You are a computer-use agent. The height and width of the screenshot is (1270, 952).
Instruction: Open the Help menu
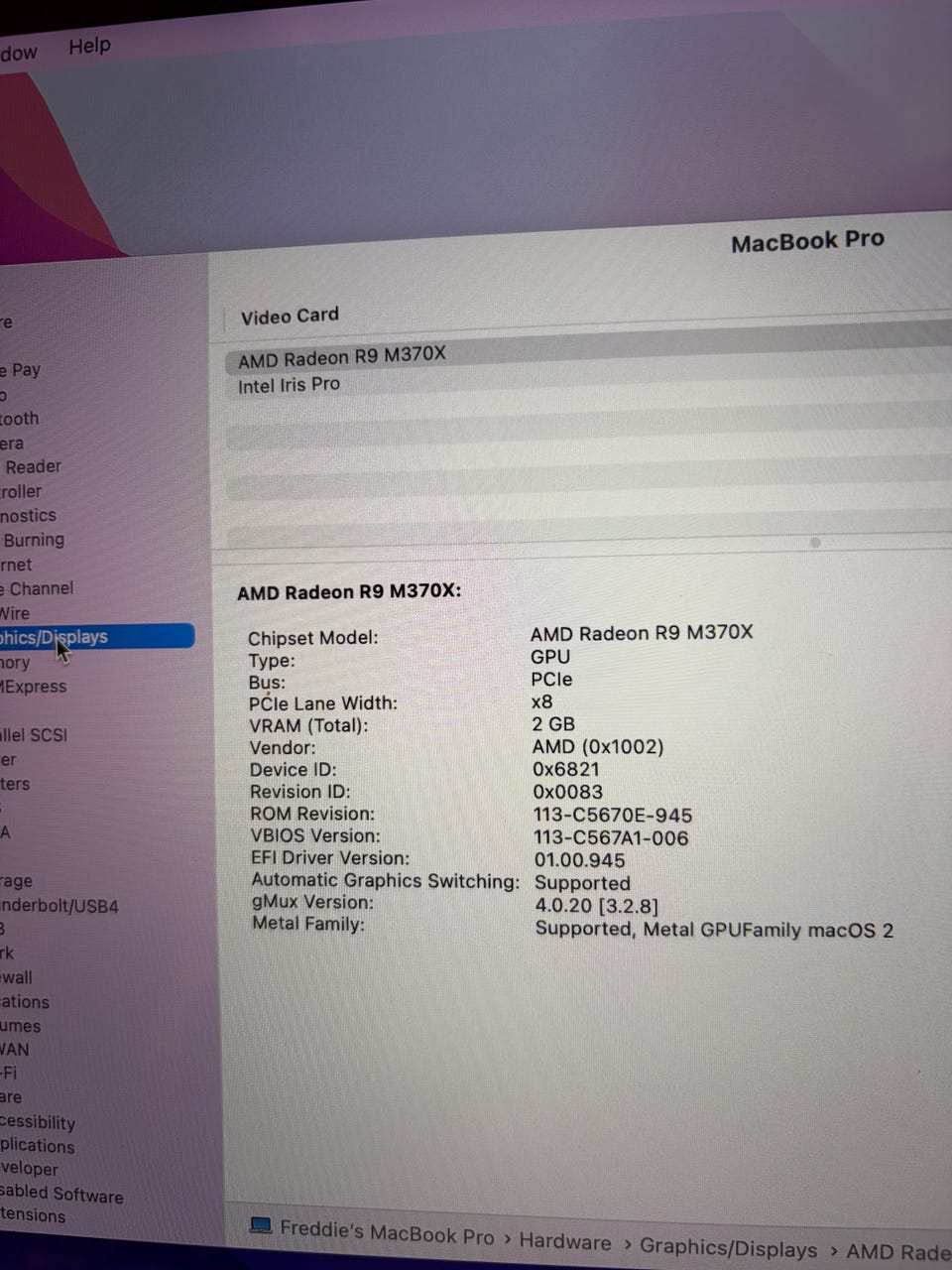point(89,46)
